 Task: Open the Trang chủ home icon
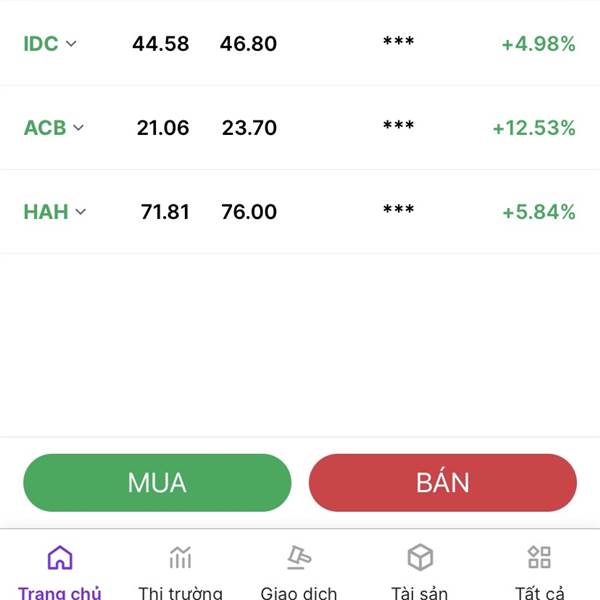(60, 558)
